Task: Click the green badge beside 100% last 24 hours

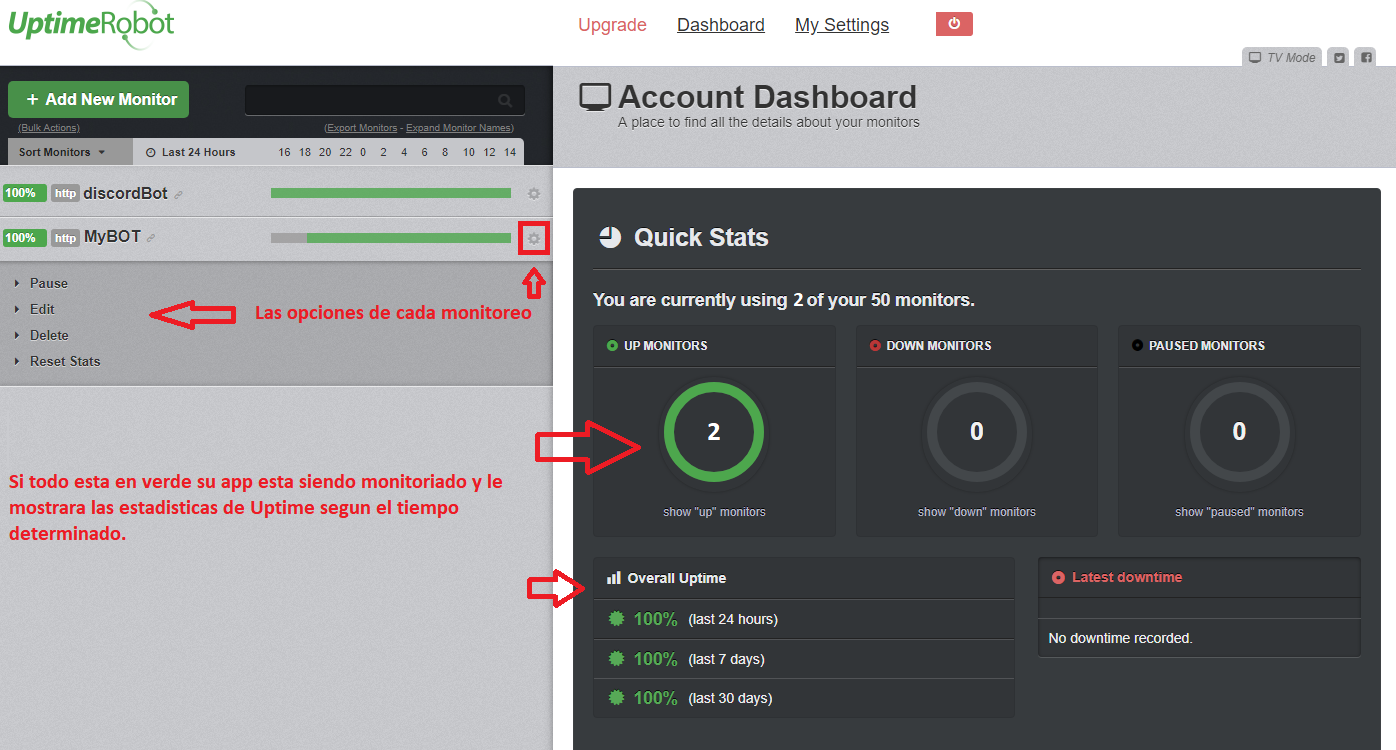Action: click(617, 619)
